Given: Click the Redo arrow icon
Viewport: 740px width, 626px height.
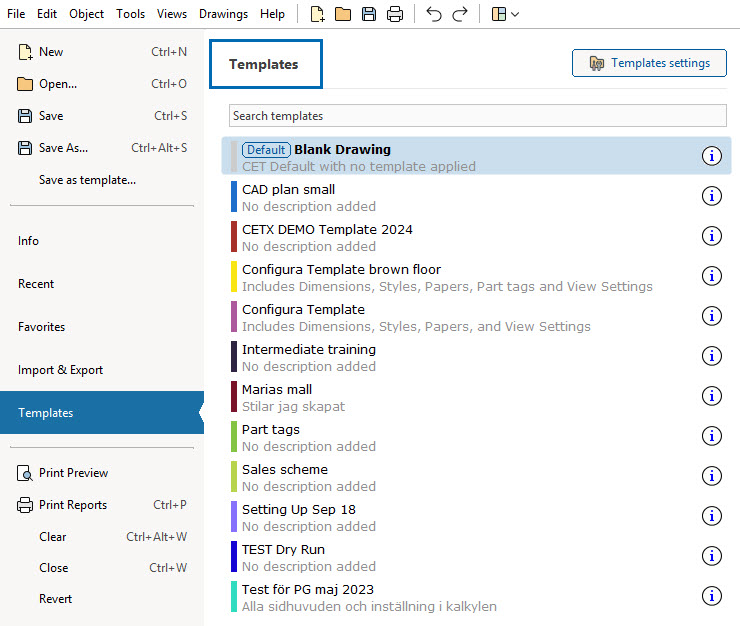Looking at the screenshot, I should (x=459, y=14).
